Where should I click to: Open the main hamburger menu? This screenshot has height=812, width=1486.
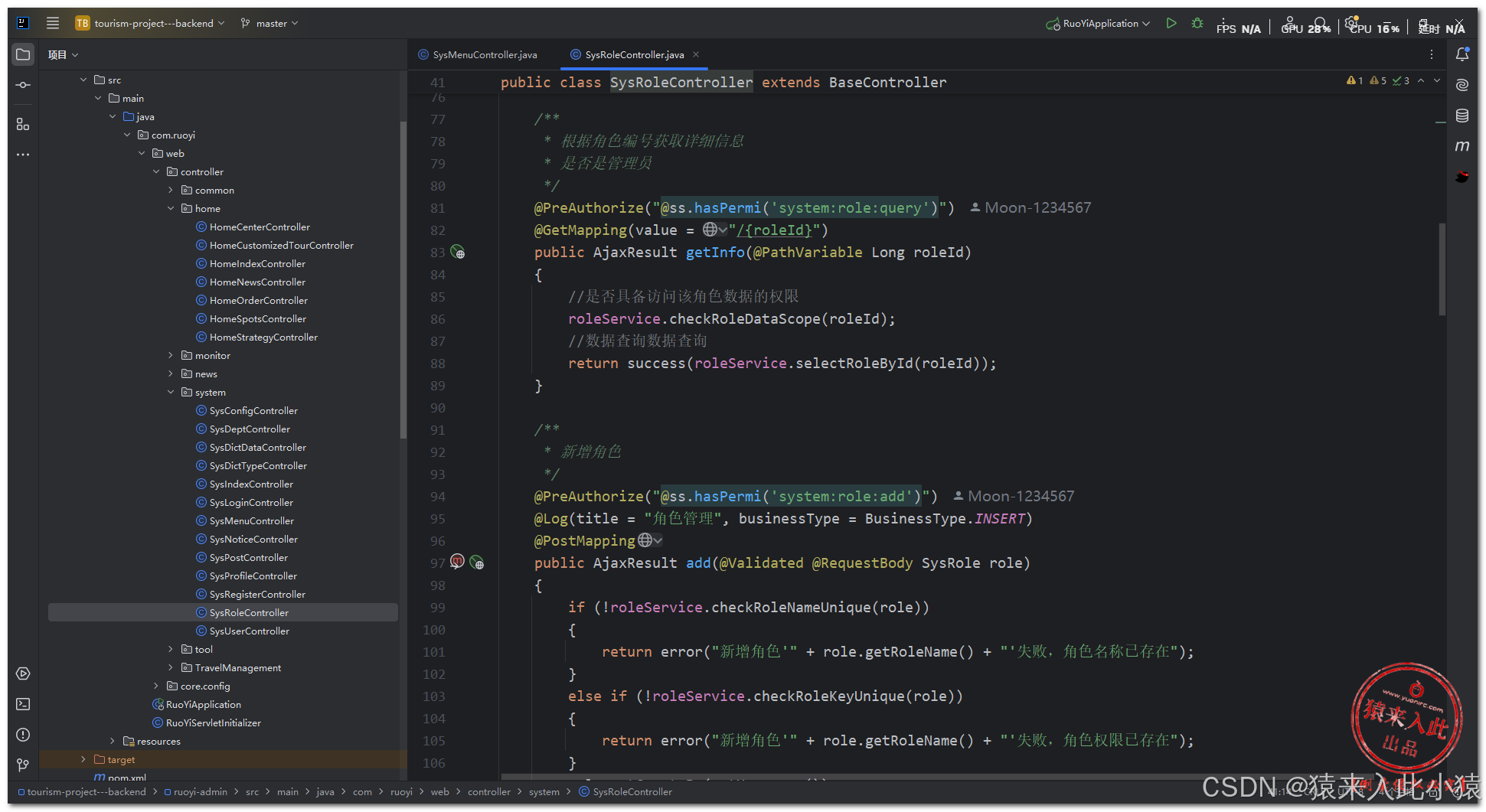[53, 23]
